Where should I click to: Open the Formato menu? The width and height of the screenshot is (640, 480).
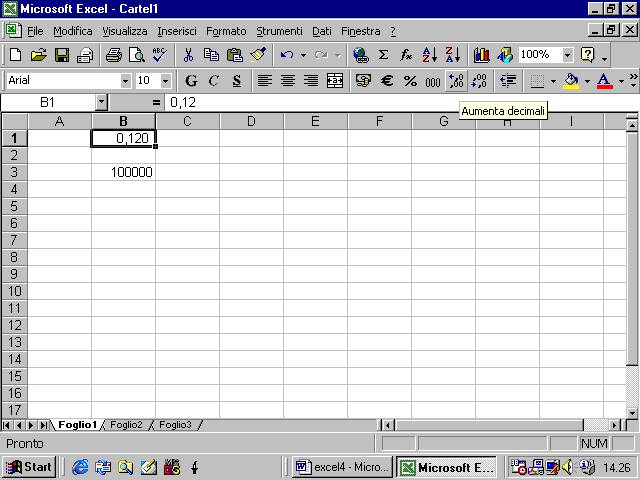226,31
